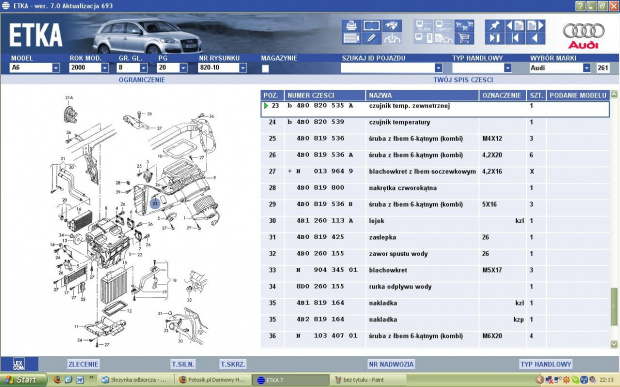Open the OGRANICZENIE tab
Viewport: 620px width, 387px height.
[142, 80]
